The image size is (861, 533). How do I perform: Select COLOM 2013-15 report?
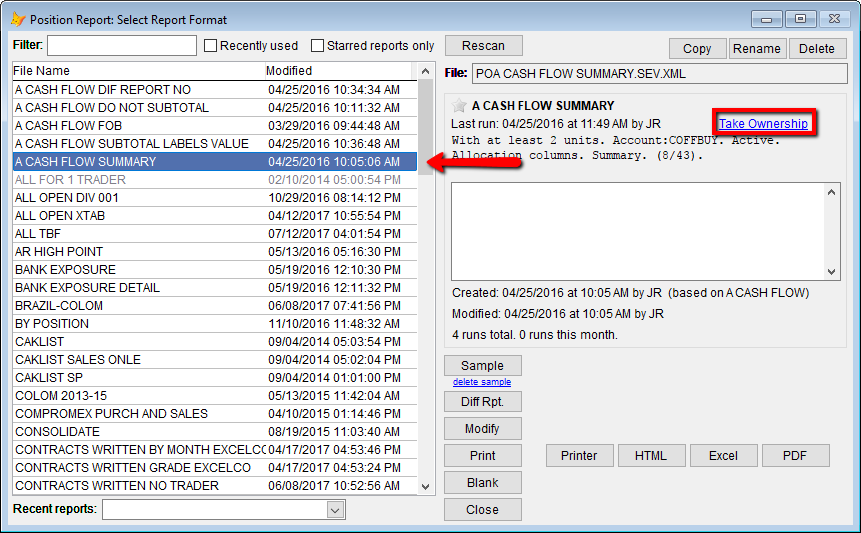pos(215,396)
